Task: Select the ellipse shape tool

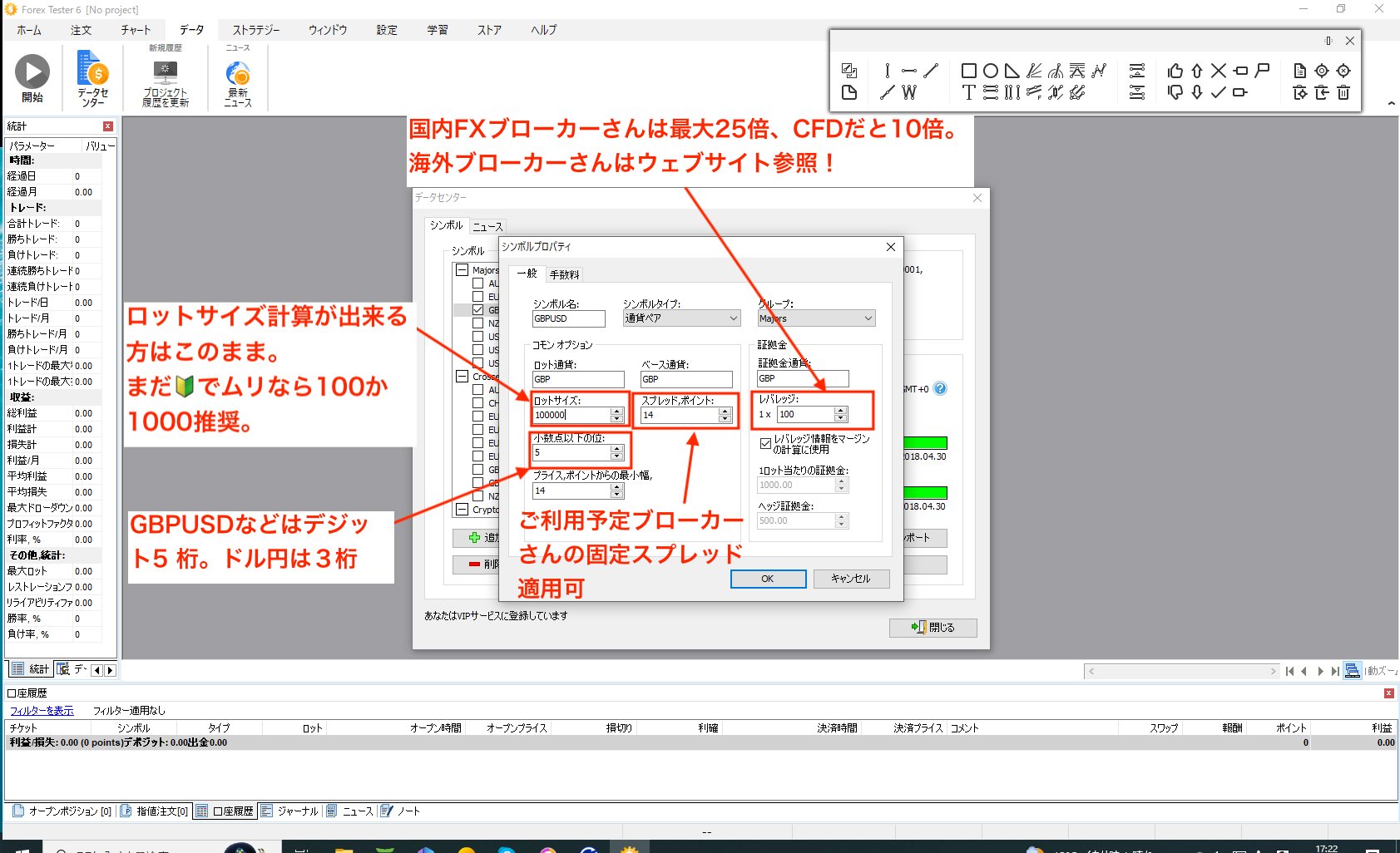Action: [x=990, y=71]
